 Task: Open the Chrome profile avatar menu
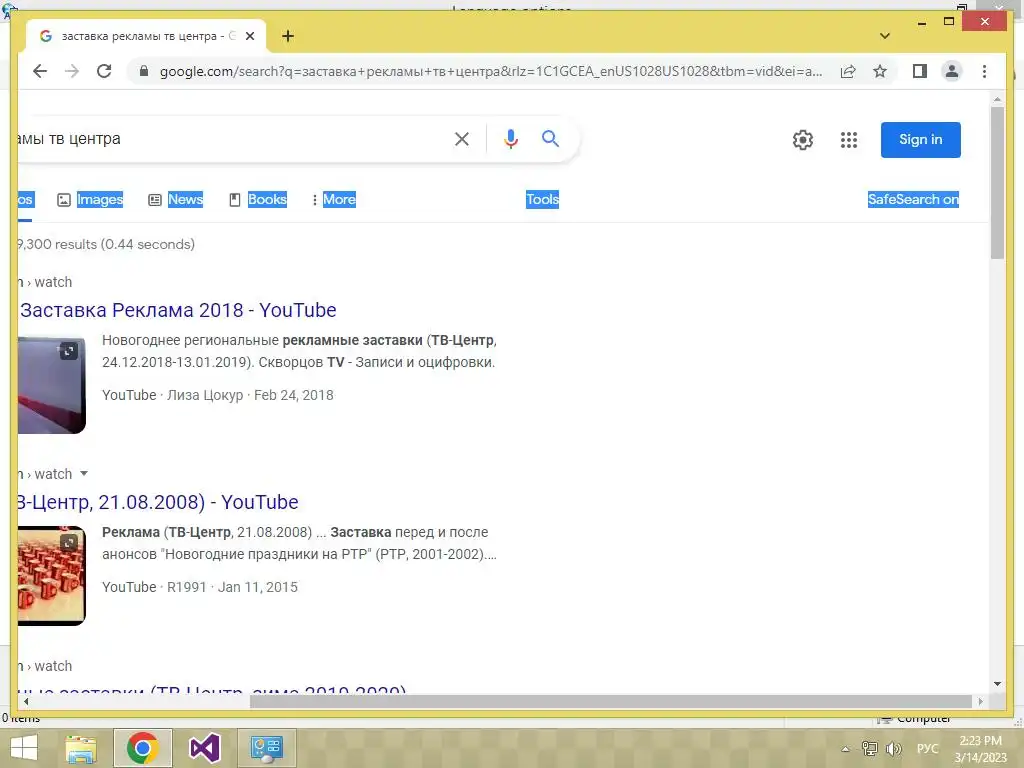tap(952, 71)
